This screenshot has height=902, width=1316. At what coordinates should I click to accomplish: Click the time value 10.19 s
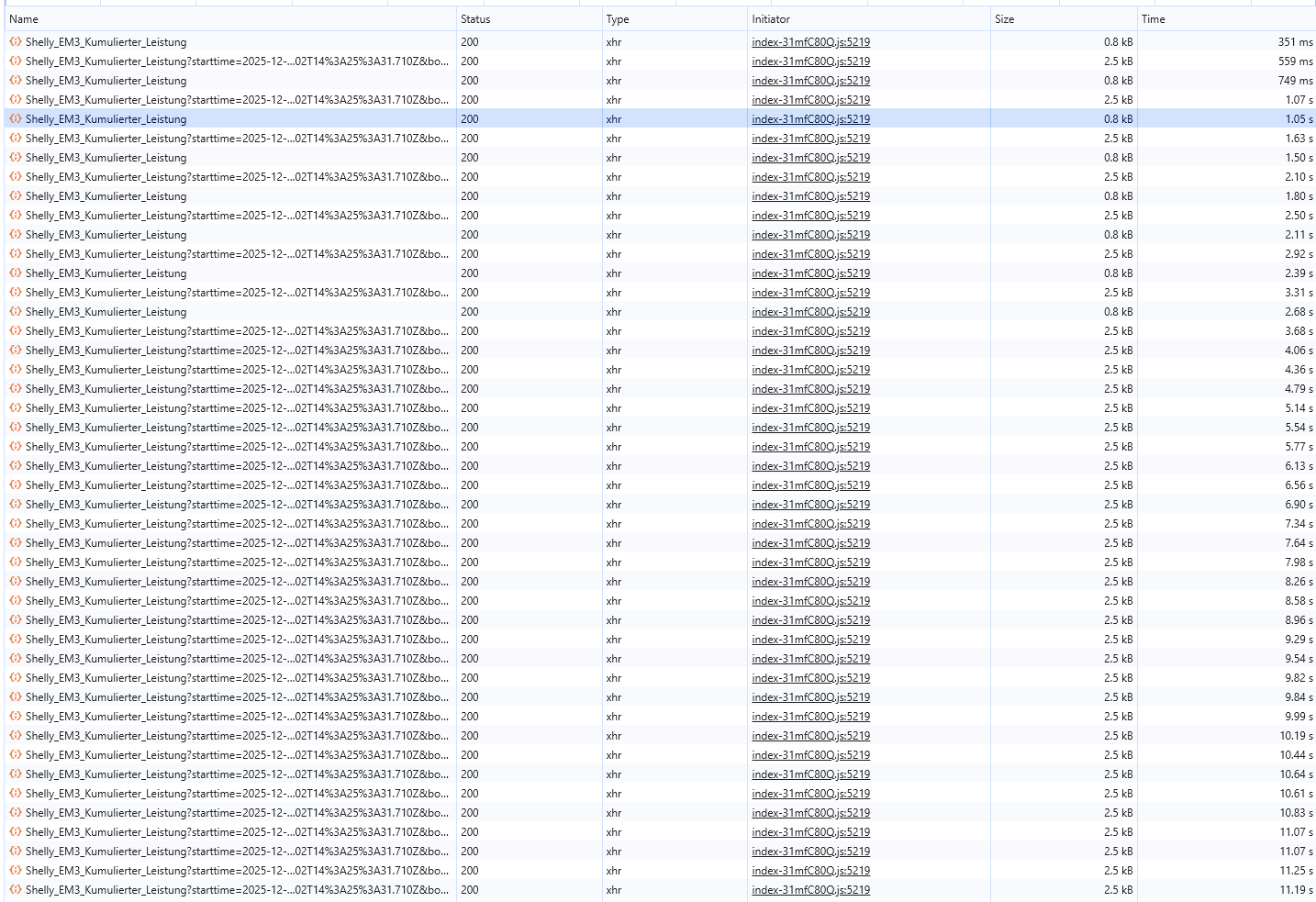pos(1296,736)
